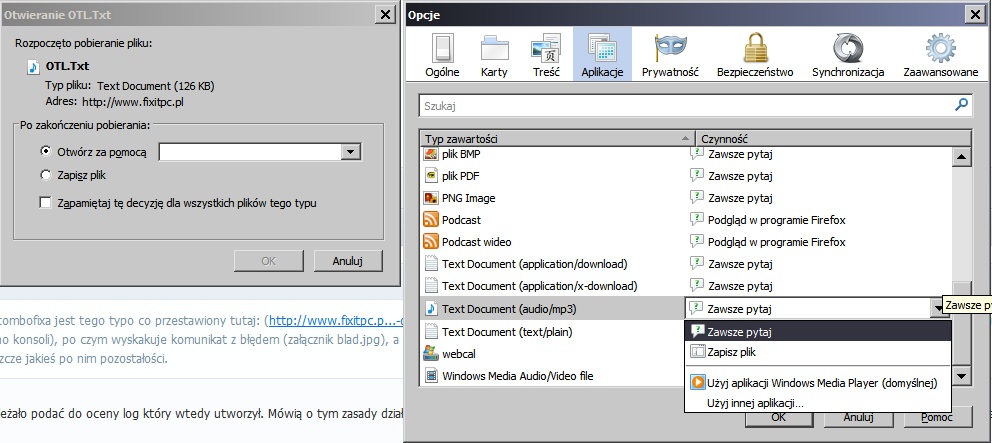Select the Otwórz za pomocą radio button
Screen dimensions: 992x443
point(45,152)
